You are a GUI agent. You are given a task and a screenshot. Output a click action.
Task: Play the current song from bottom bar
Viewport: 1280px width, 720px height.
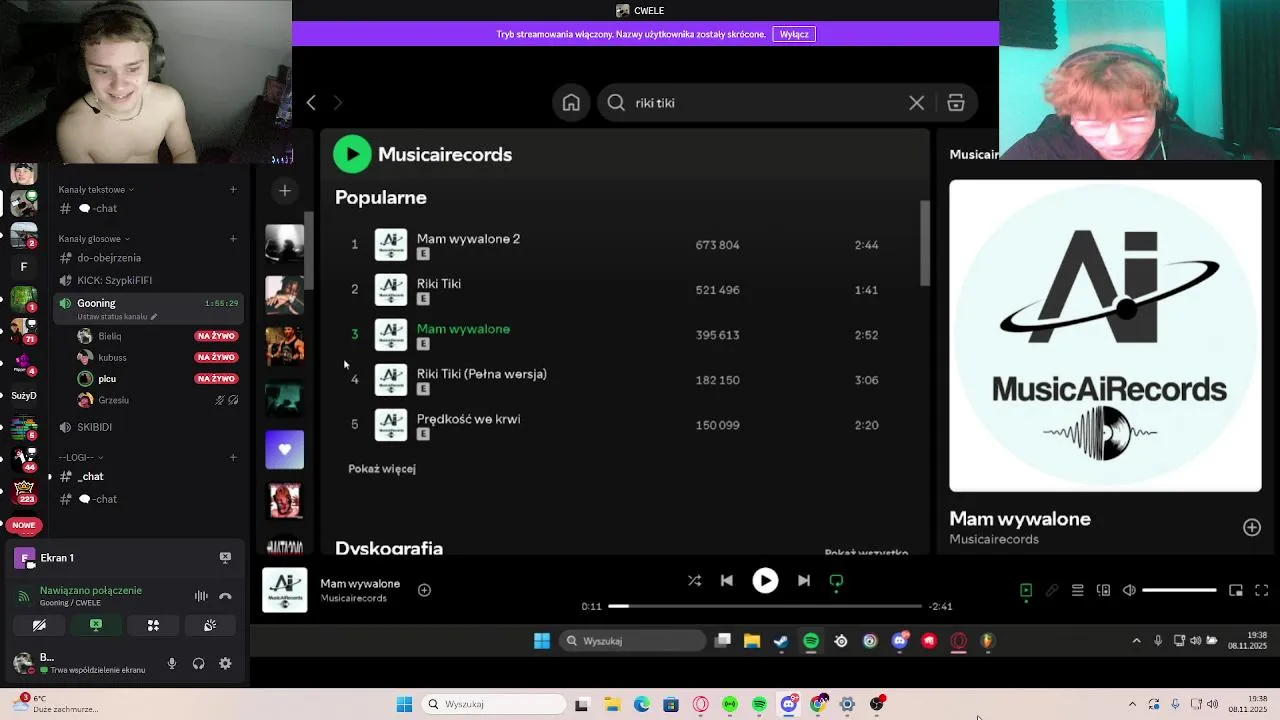tap(765, 580)
